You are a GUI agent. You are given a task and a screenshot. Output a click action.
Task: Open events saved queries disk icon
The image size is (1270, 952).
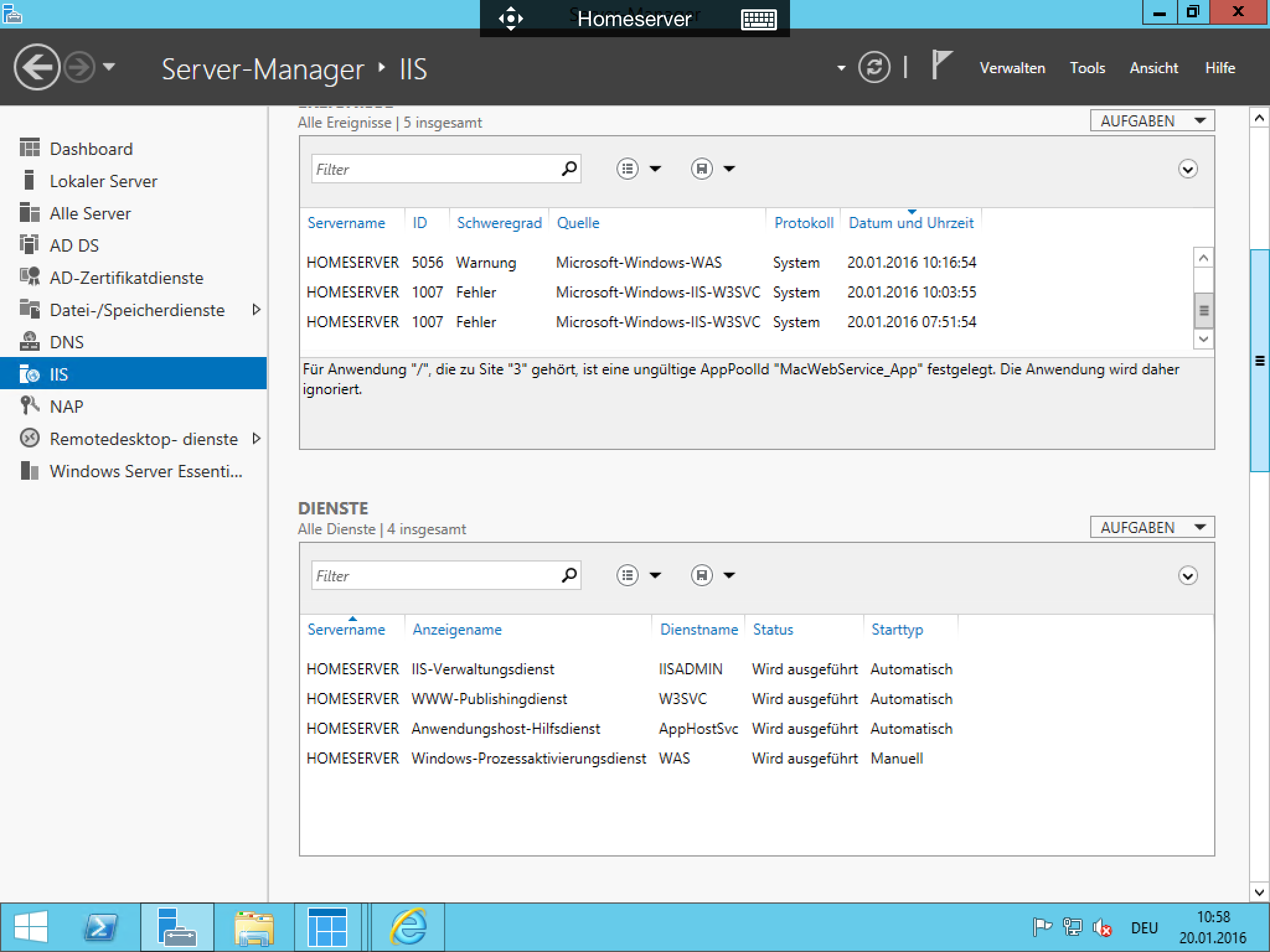click(701, 169)
